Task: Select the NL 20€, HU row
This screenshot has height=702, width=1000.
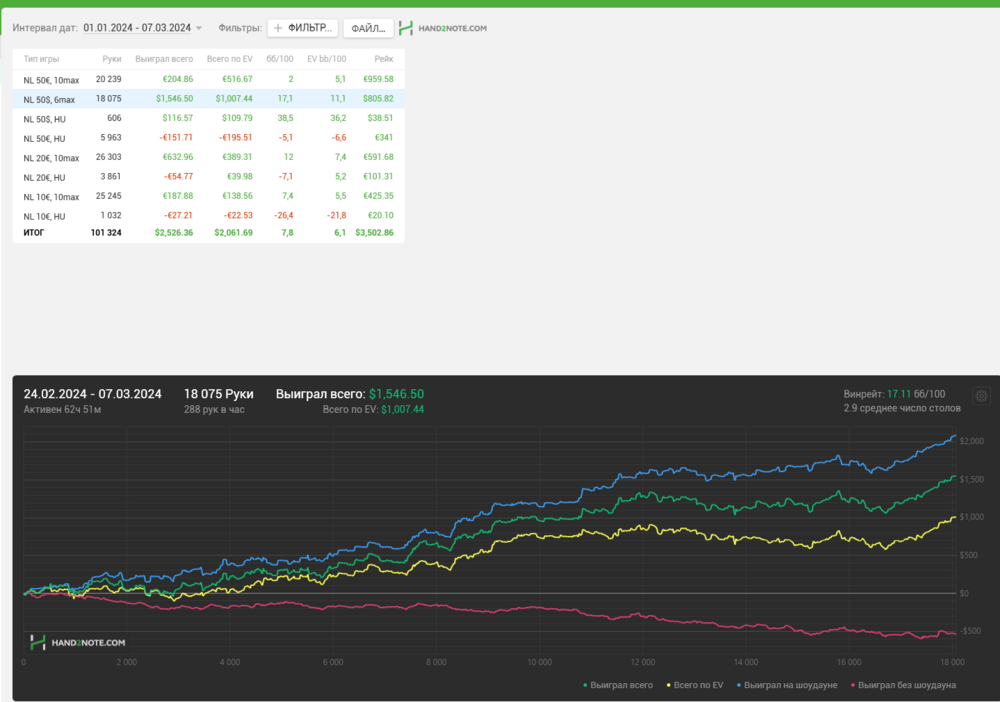Action: tap(209, 177)
